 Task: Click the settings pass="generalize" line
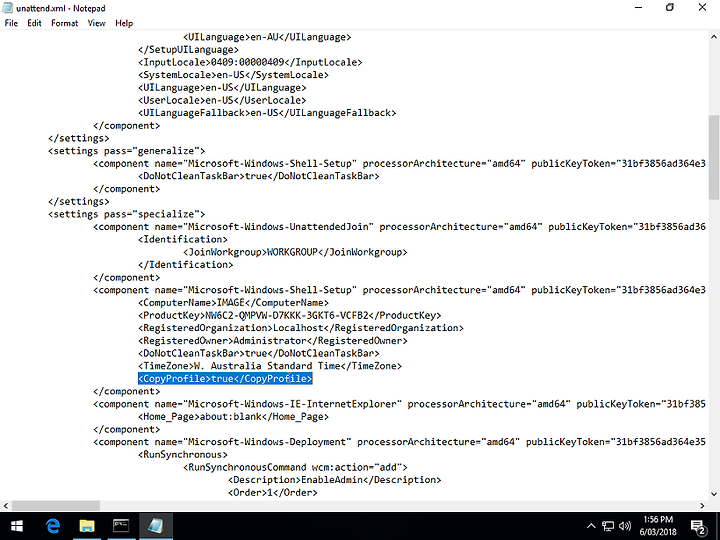click(126, 151)
